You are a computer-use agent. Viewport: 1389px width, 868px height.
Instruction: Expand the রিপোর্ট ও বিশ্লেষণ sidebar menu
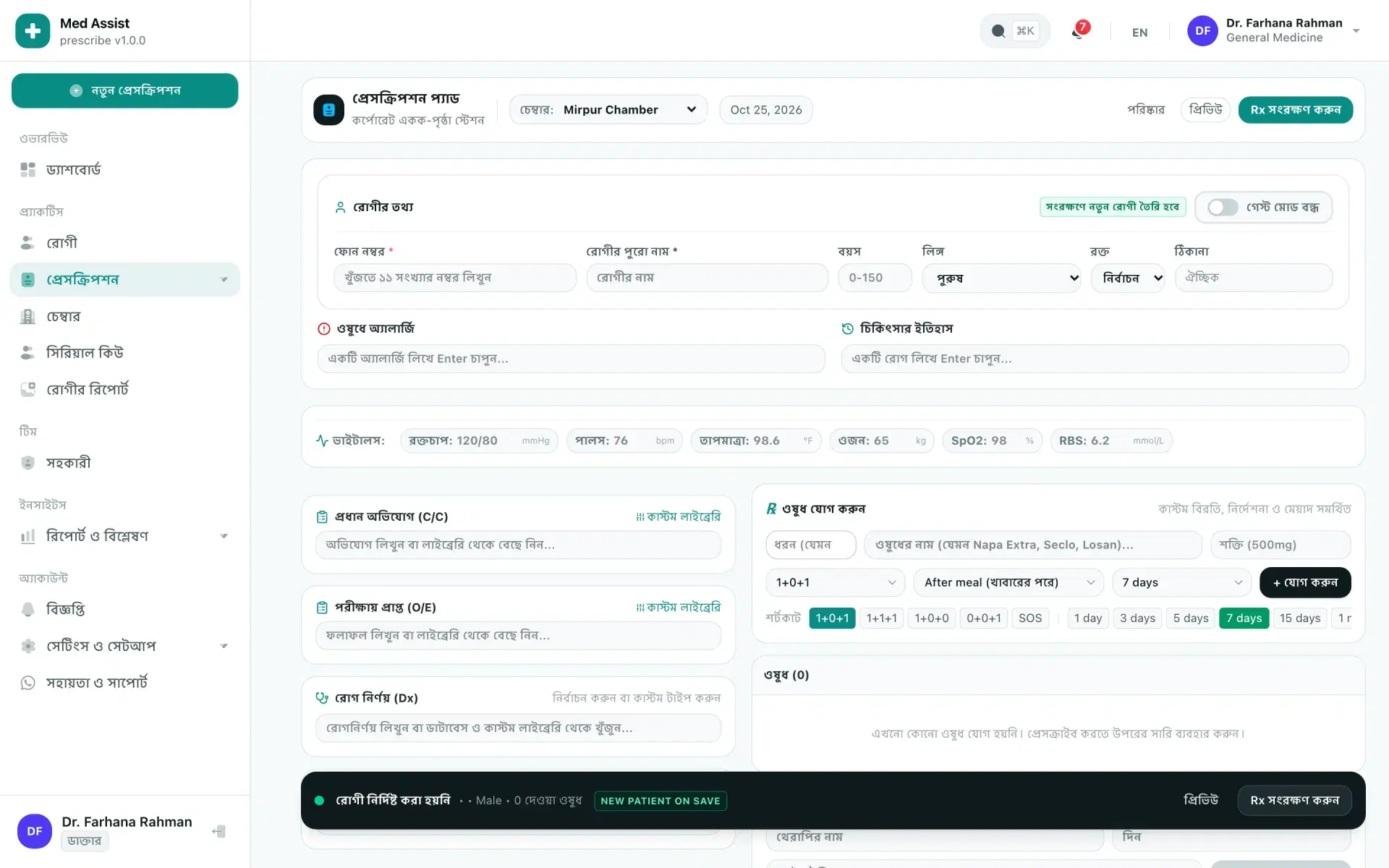click(124, 536)
